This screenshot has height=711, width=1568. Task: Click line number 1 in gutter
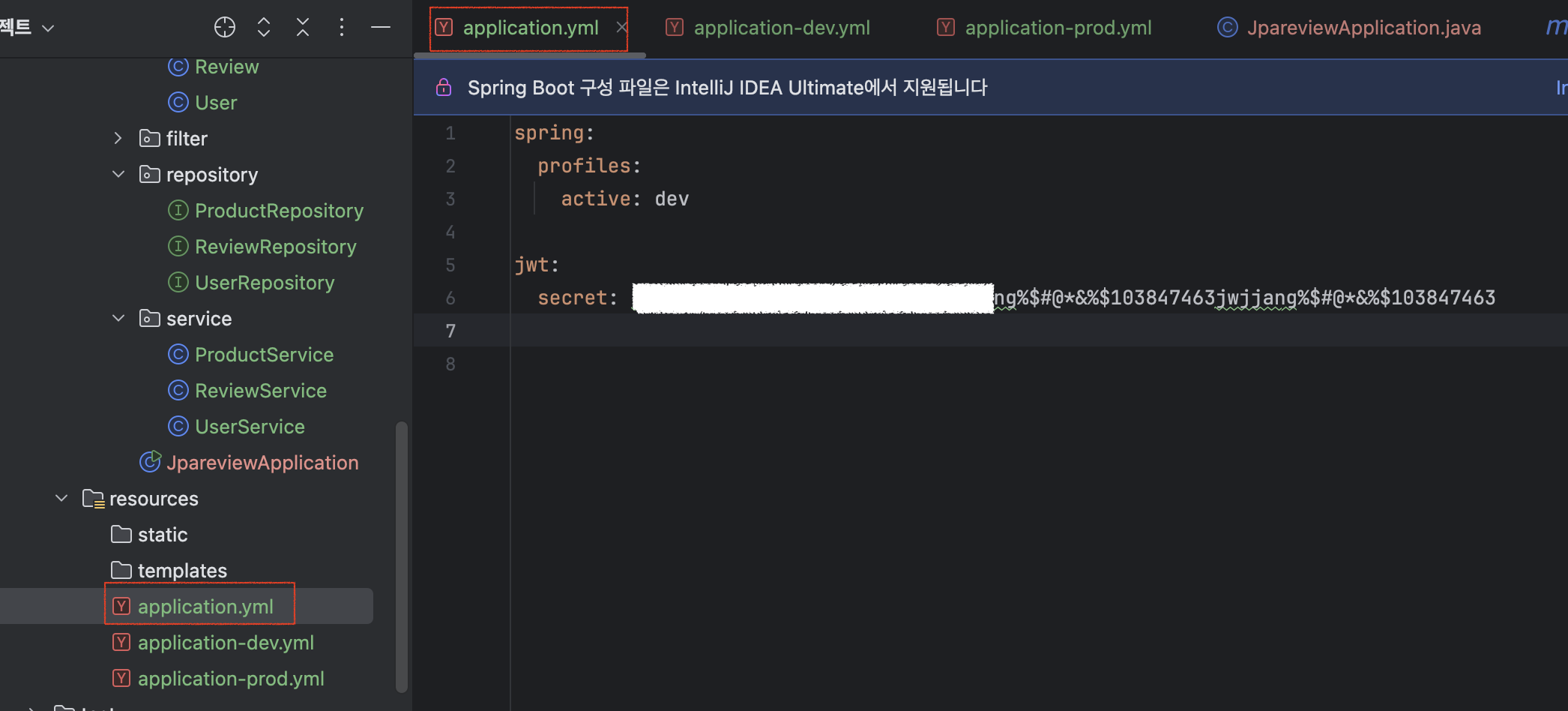pos(450,133)
